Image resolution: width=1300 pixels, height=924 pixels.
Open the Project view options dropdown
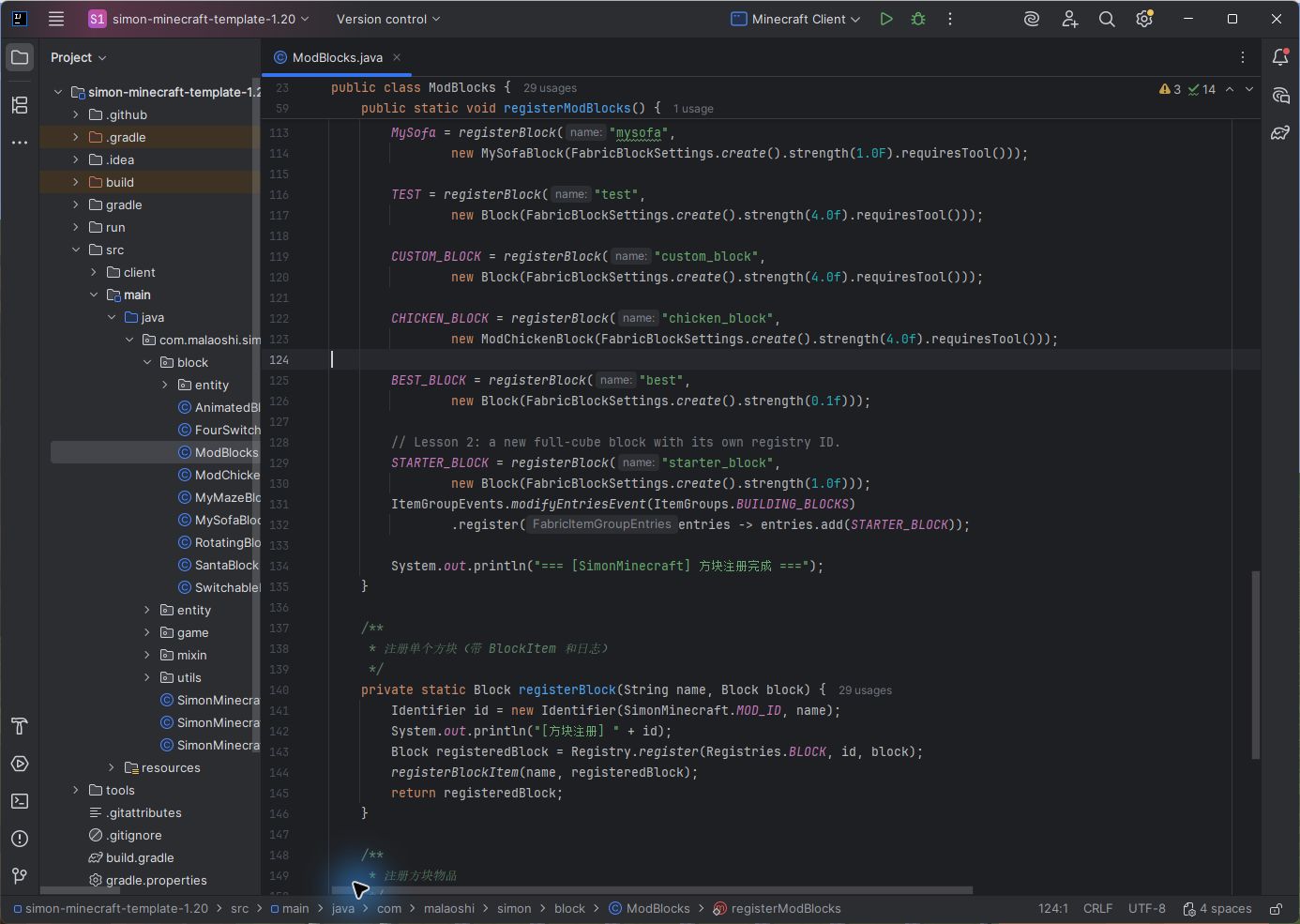tap(79, 57)
